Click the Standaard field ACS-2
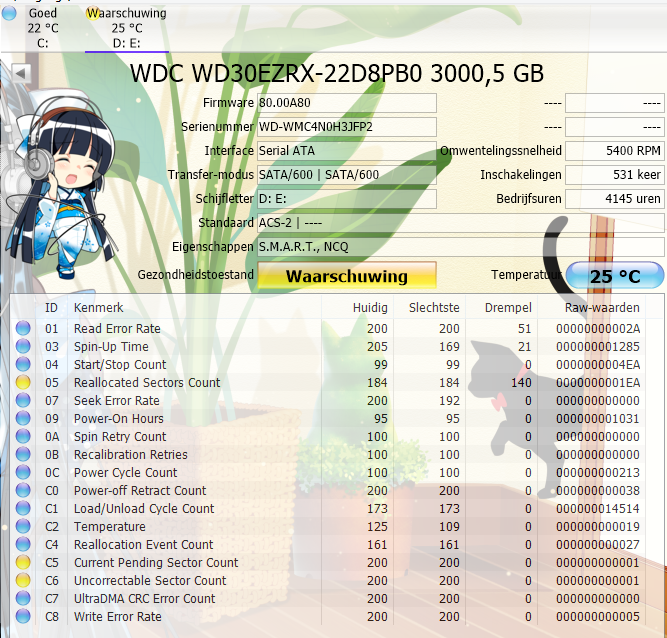This screenshot has width=667, height=638. click(x=461, y=222)
